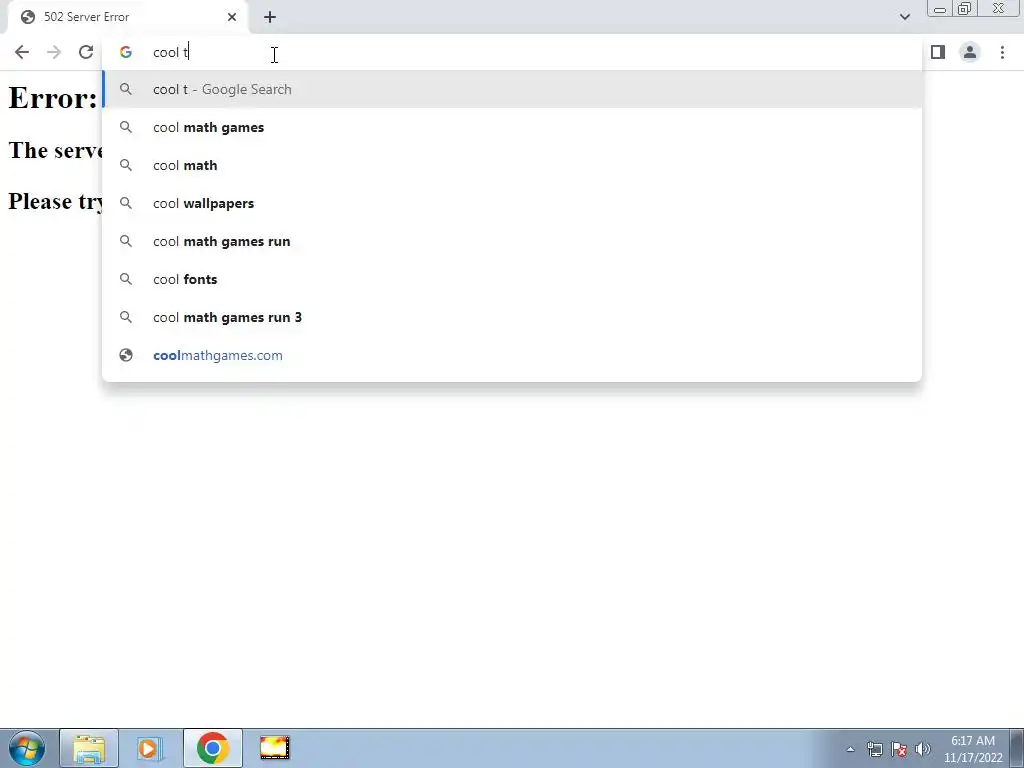Launch Windows Media Player from taskbar
This screenshot has height=768, width=1024.
150,748
